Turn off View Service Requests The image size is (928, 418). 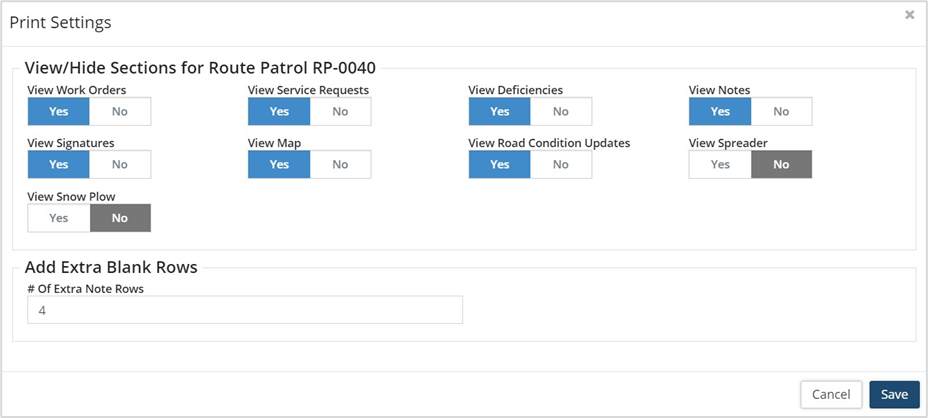(x=340, y=111)
